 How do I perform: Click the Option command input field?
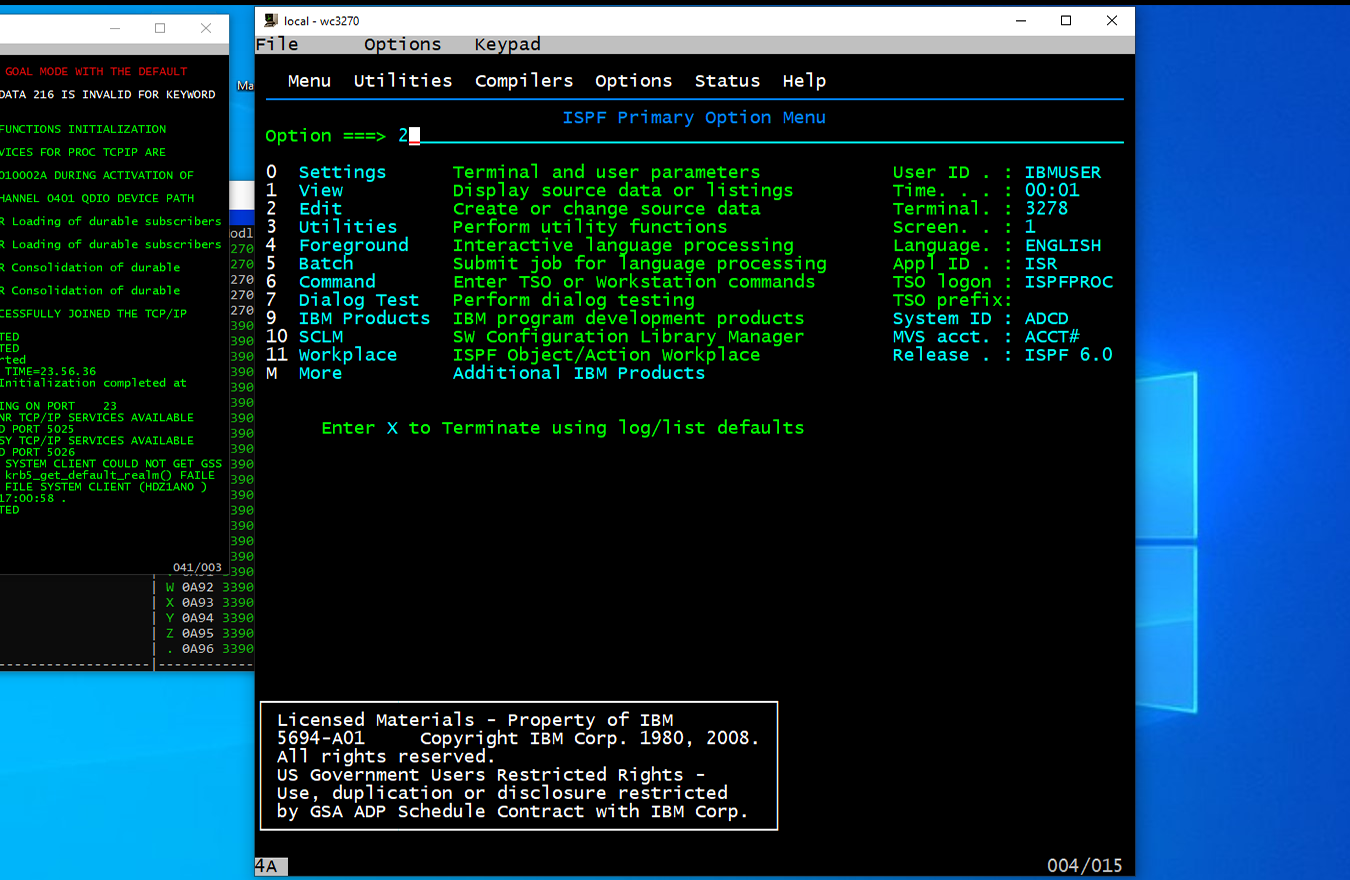click(x=700, y=136)
